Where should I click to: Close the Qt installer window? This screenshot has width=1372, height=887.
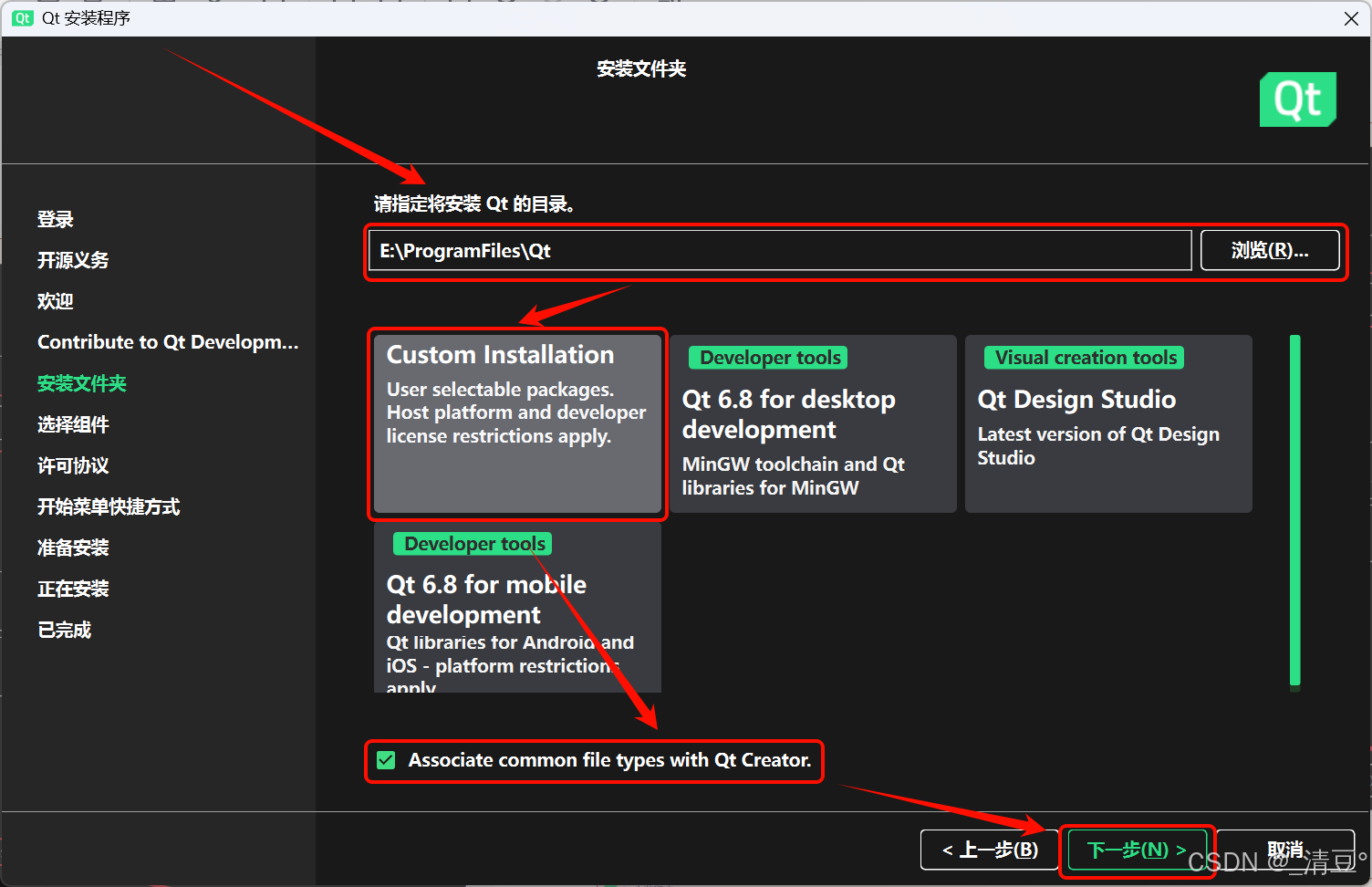point(1351,18)
